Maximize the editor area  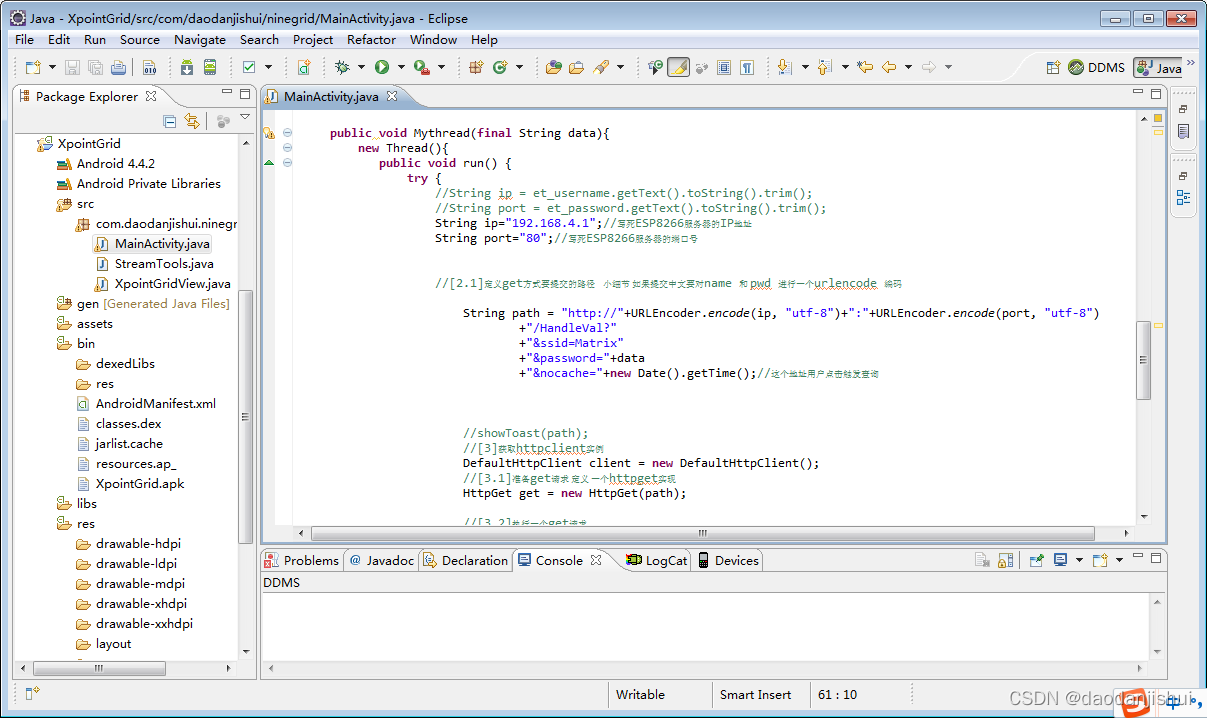pyautogui.click(x=1156, y=93)
